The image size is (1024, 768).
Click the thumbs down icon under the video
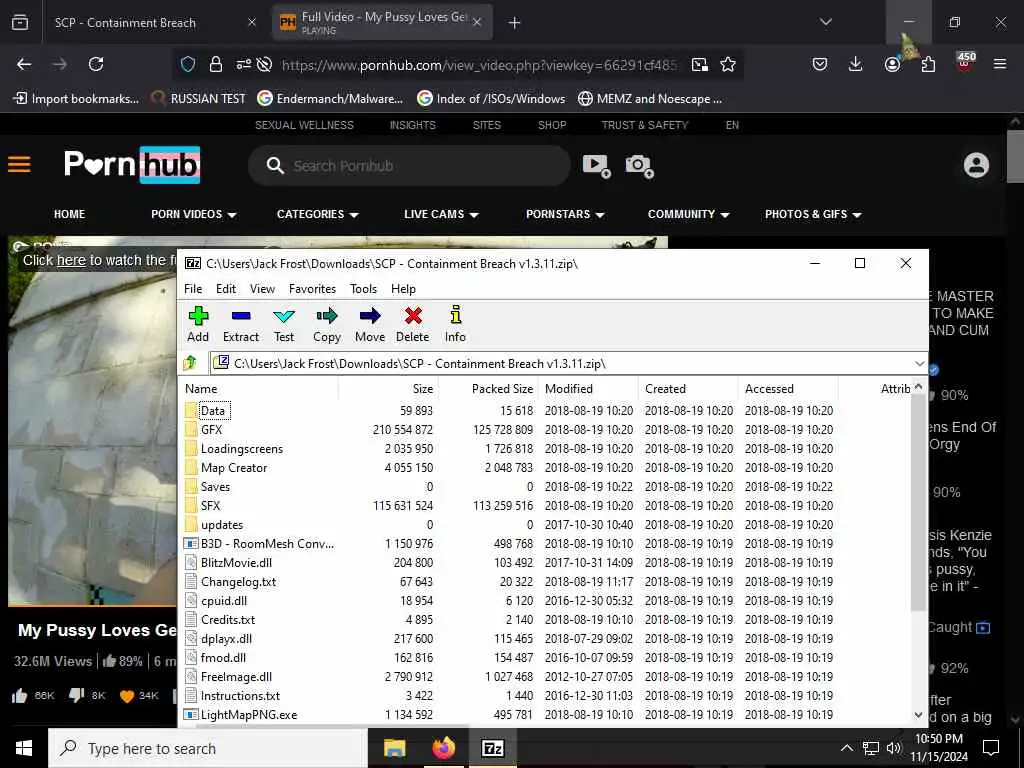(x=76, y=696)
